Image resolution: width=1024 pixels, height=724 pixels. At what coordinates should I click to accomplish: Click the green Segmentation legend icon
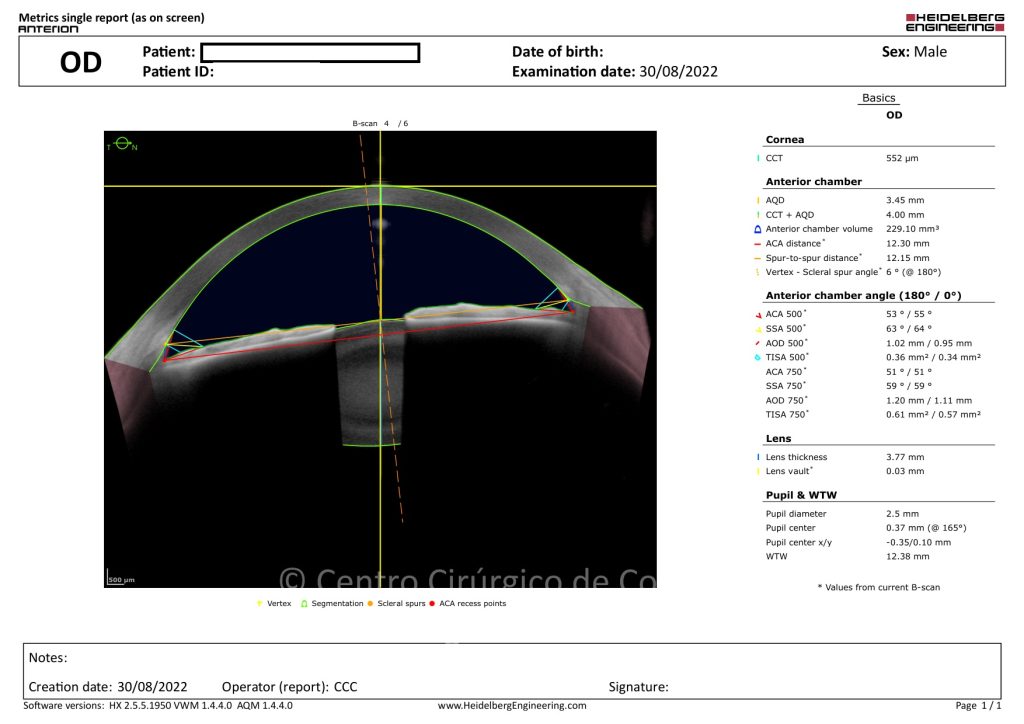[305, 603]
